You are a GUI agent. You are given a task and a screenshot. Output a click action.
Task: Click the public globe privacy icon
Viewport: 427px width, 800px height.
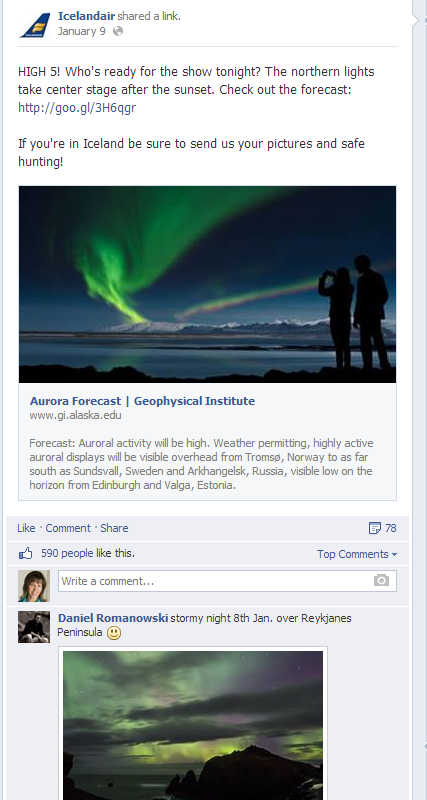click(x=118, y=31)
